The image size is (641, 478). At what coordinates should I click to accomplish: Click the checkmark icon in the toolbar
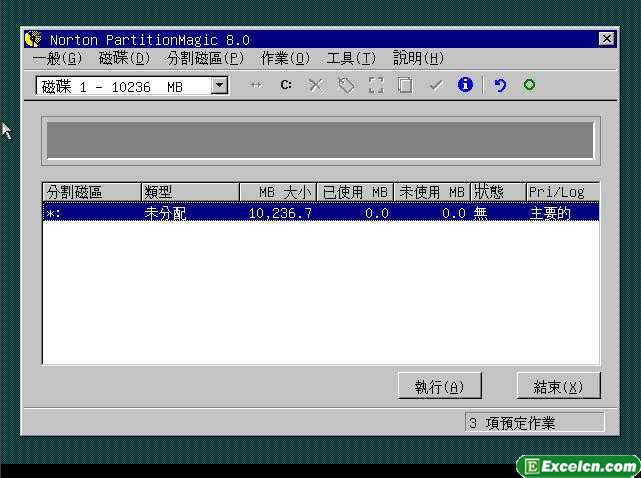(x=435, y=86)
